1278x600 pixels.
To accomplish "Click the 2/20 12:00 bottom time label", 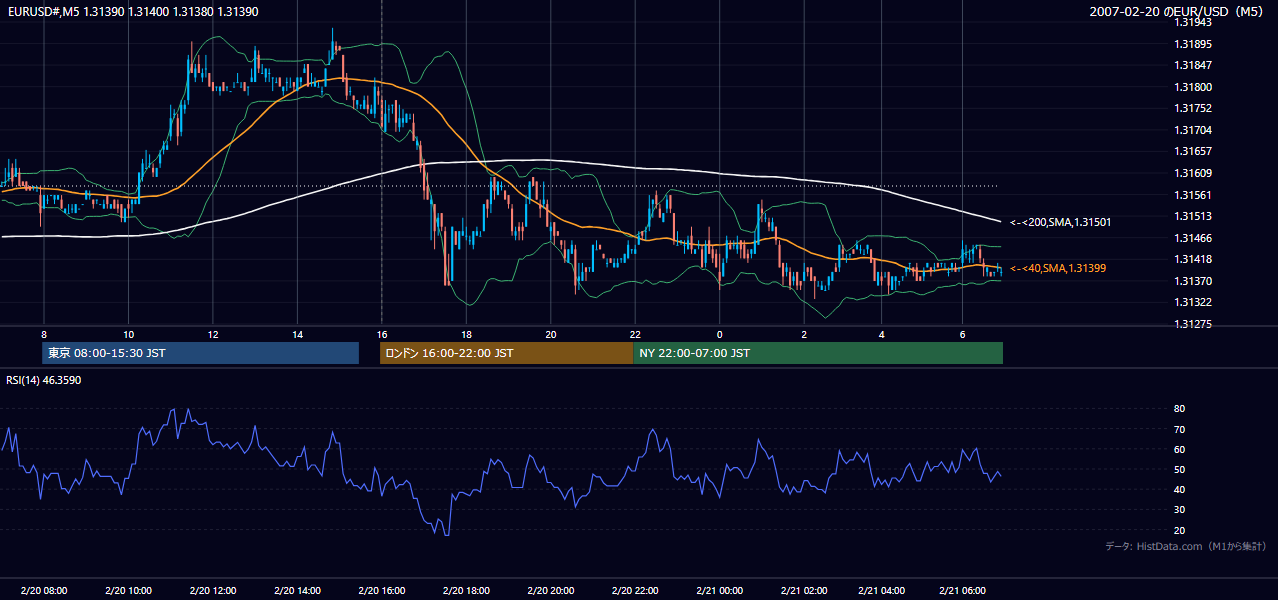I will [212, 591].
